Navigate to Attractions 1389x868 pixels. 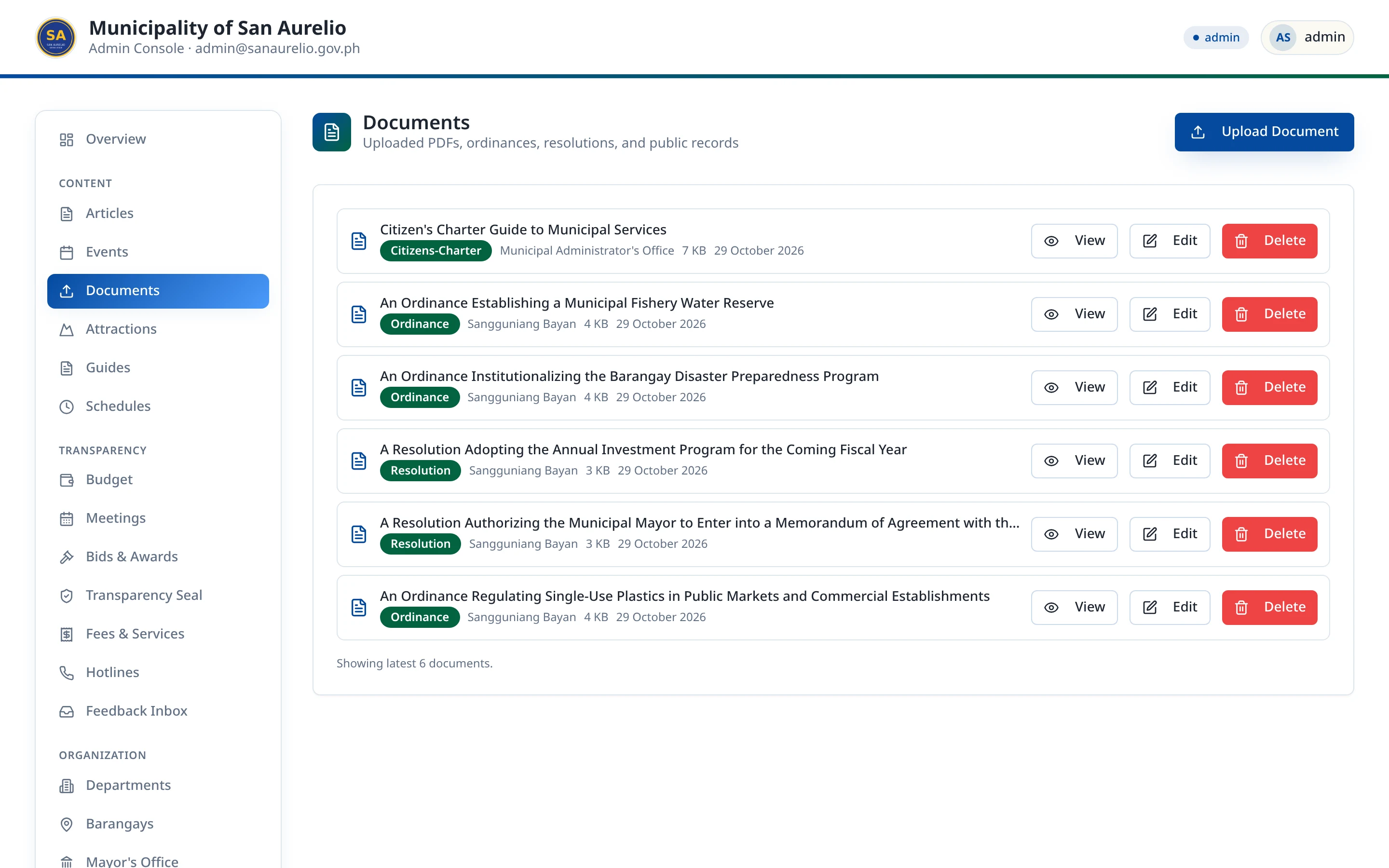coord(158,329)
